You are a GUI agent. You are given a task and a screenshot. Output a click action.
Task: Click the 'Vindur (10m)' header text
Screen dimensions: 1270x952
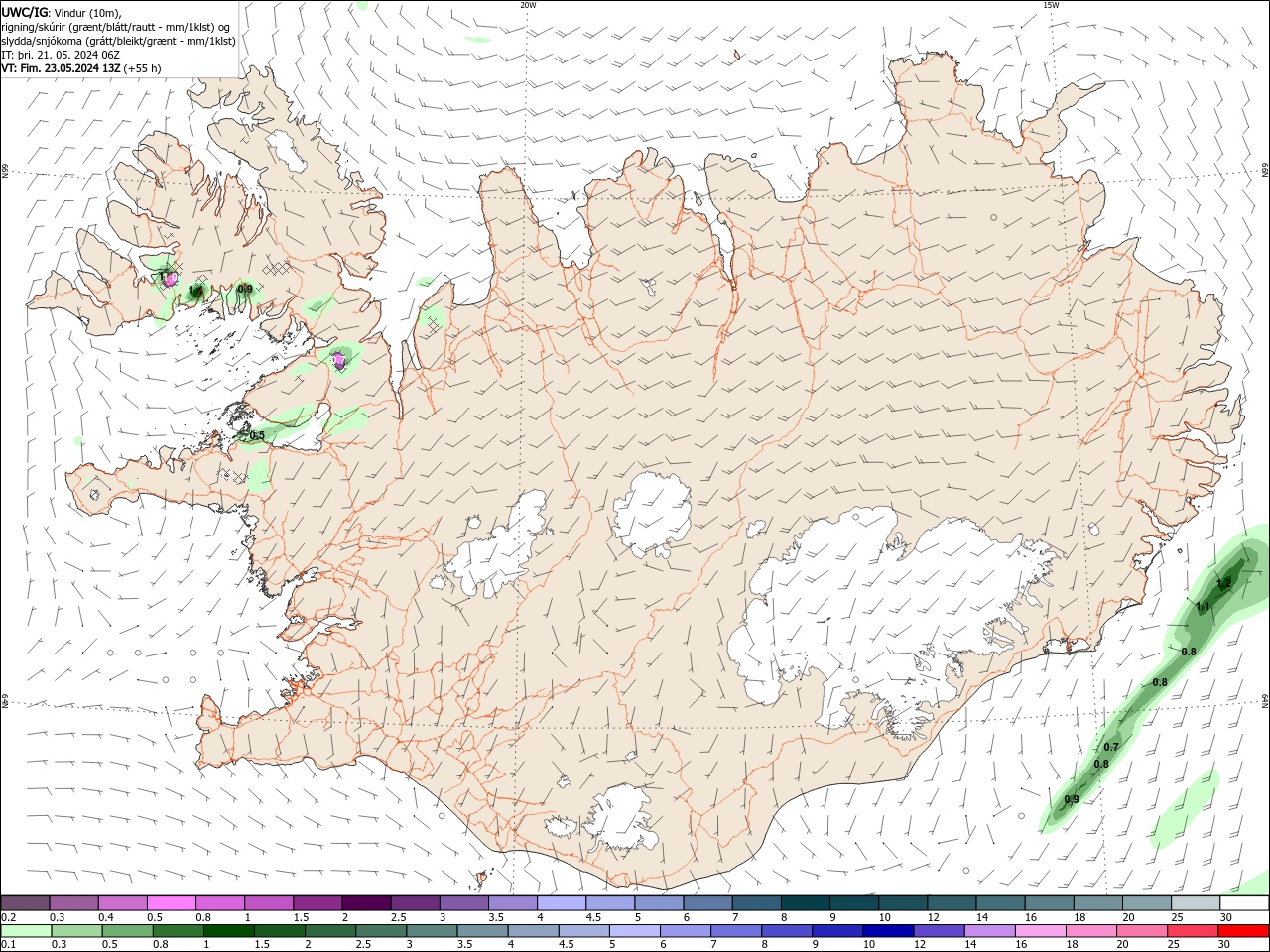[x=87, y=12]
